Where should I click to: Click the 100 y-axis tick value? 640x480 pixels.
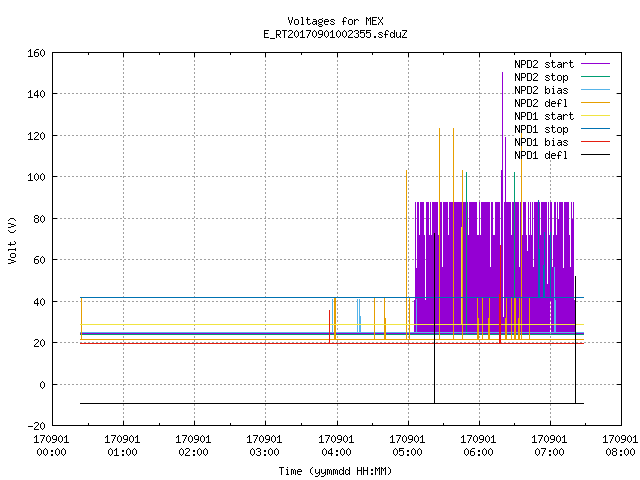[x=36, y=177]
